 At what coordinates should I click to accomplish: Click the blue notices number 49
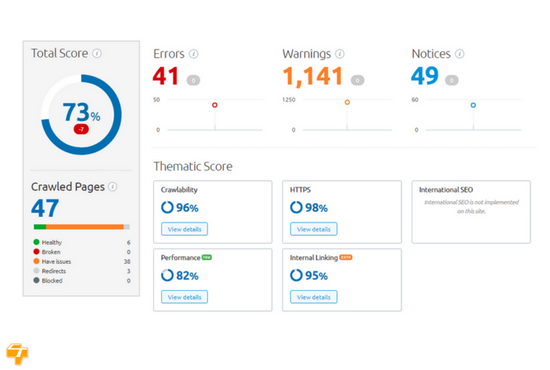pyautogui.click(x=425, y=76)
